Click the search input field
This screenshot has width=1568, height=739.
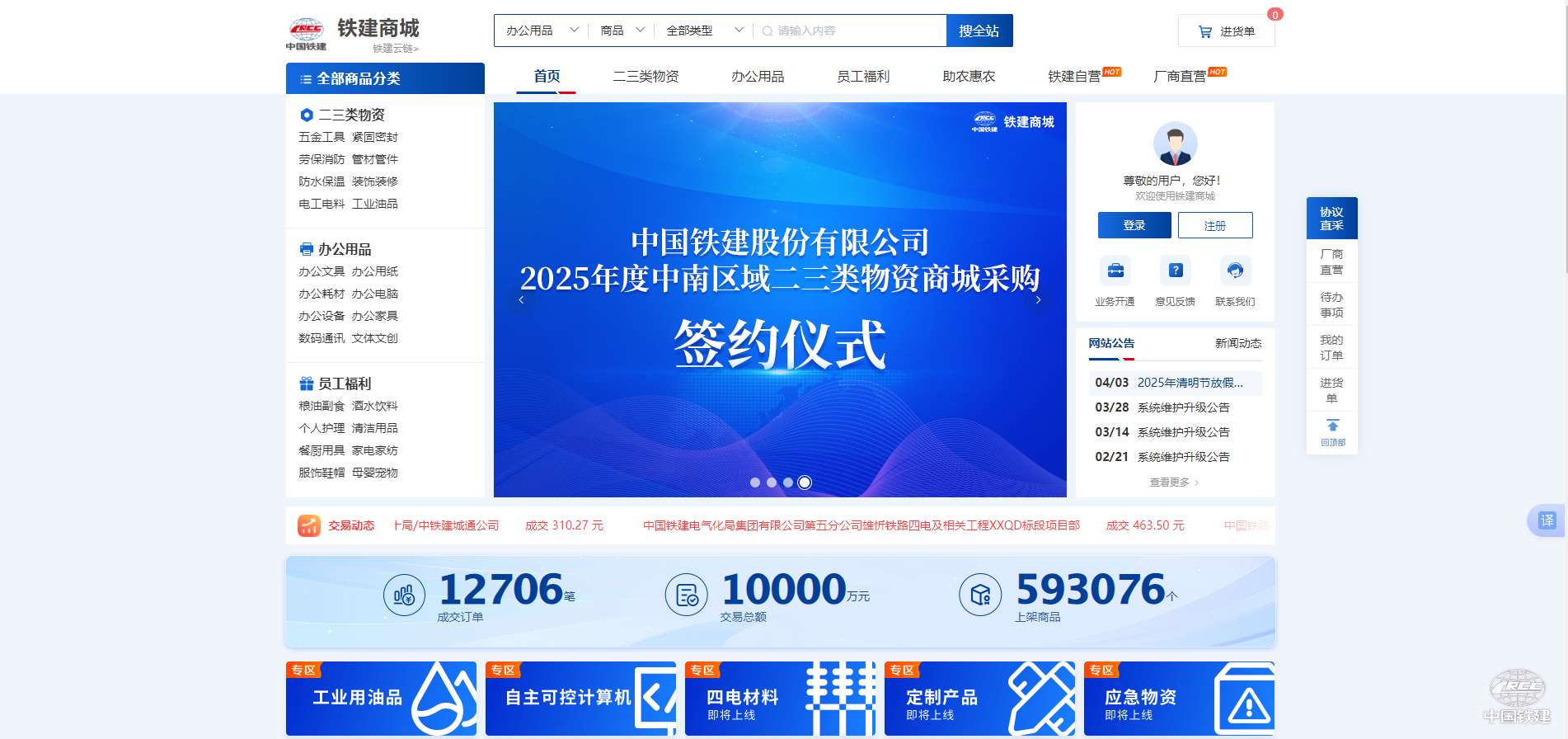[853, 31]
